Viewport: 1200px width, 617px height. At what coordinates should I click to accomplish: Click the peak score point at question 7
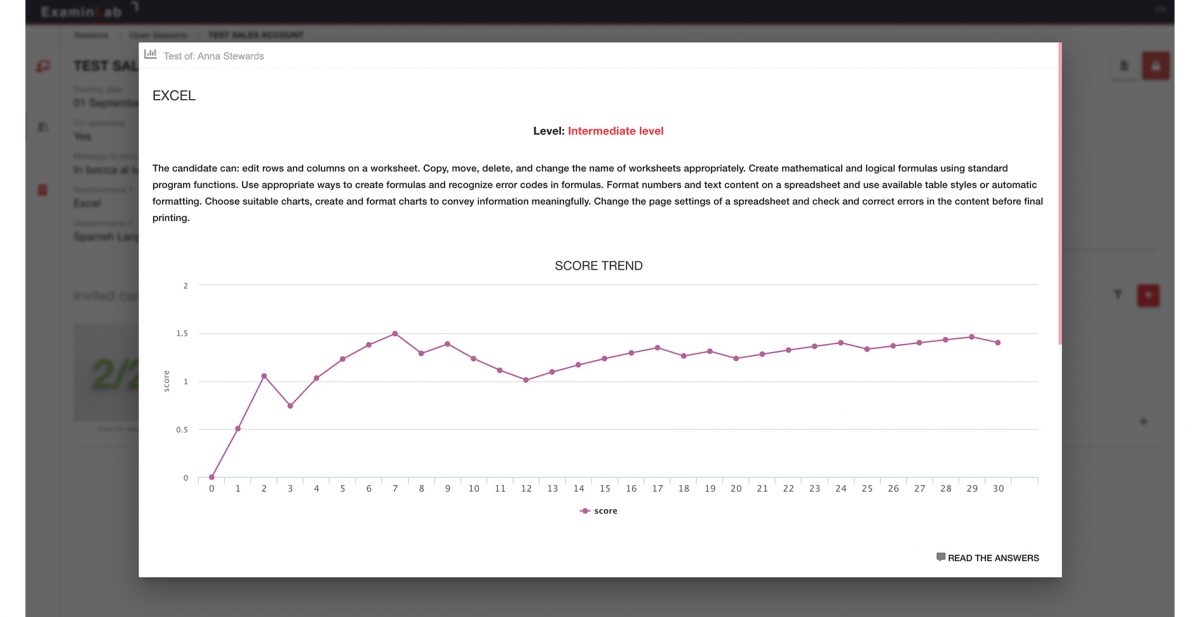coord(395,333)
